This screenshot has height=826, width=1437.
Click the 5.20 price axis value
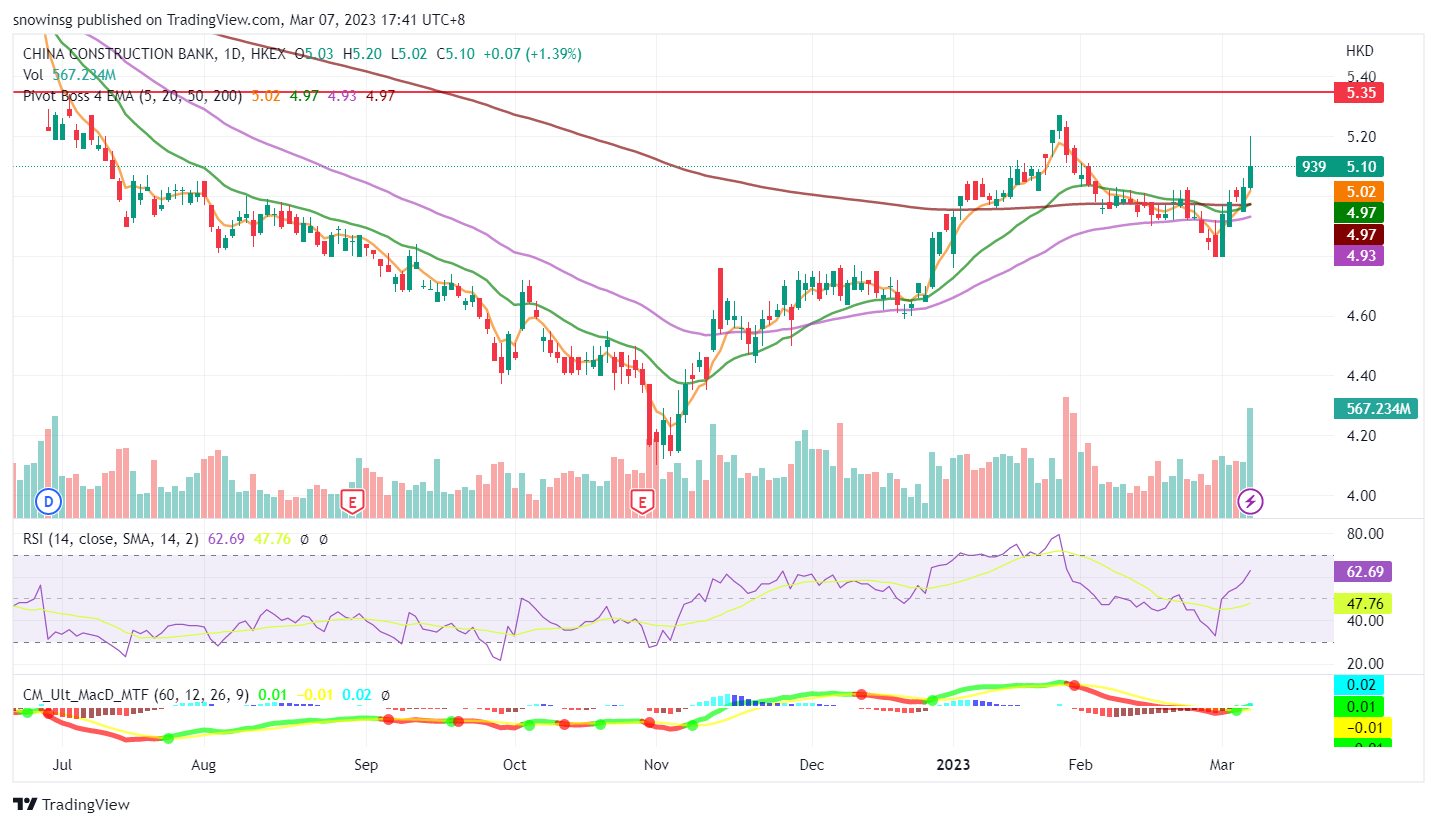1360,137
